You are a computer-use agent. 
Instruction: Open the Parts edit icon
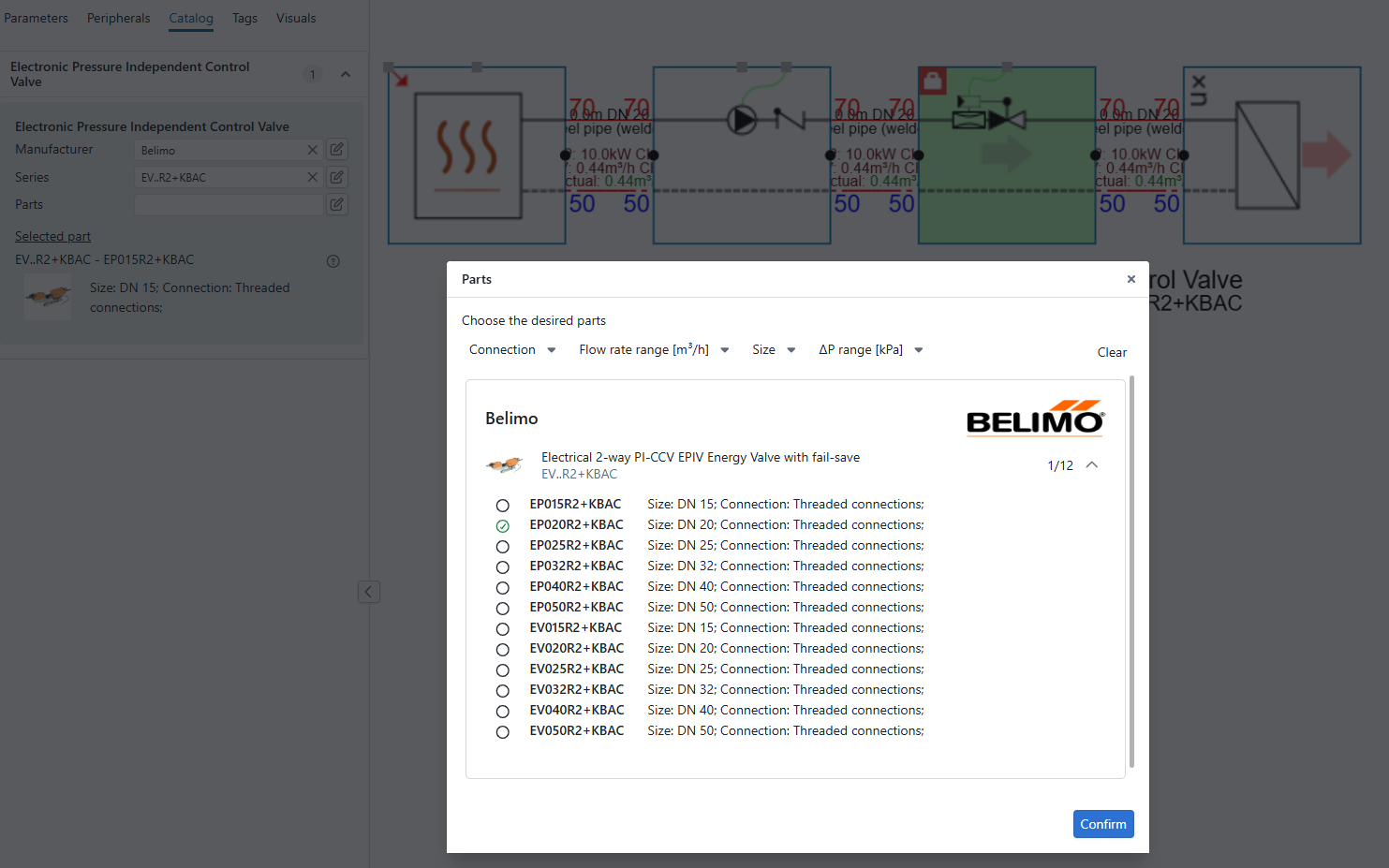[337, 204]
